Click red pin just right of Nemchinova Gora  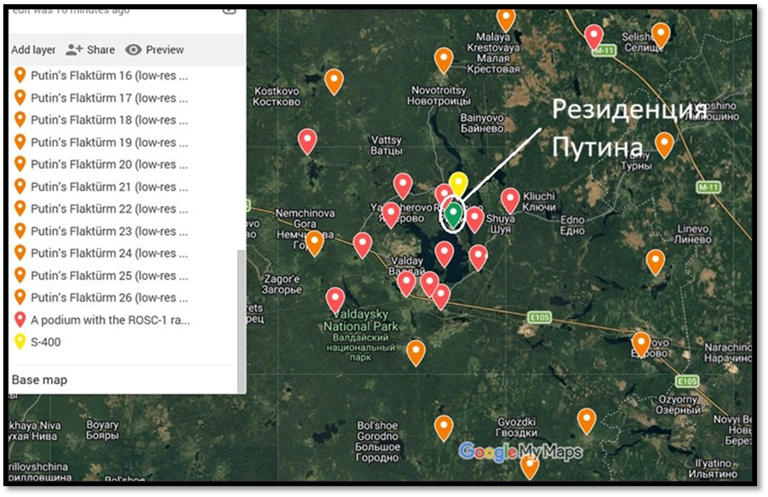[x=362, y=244]
